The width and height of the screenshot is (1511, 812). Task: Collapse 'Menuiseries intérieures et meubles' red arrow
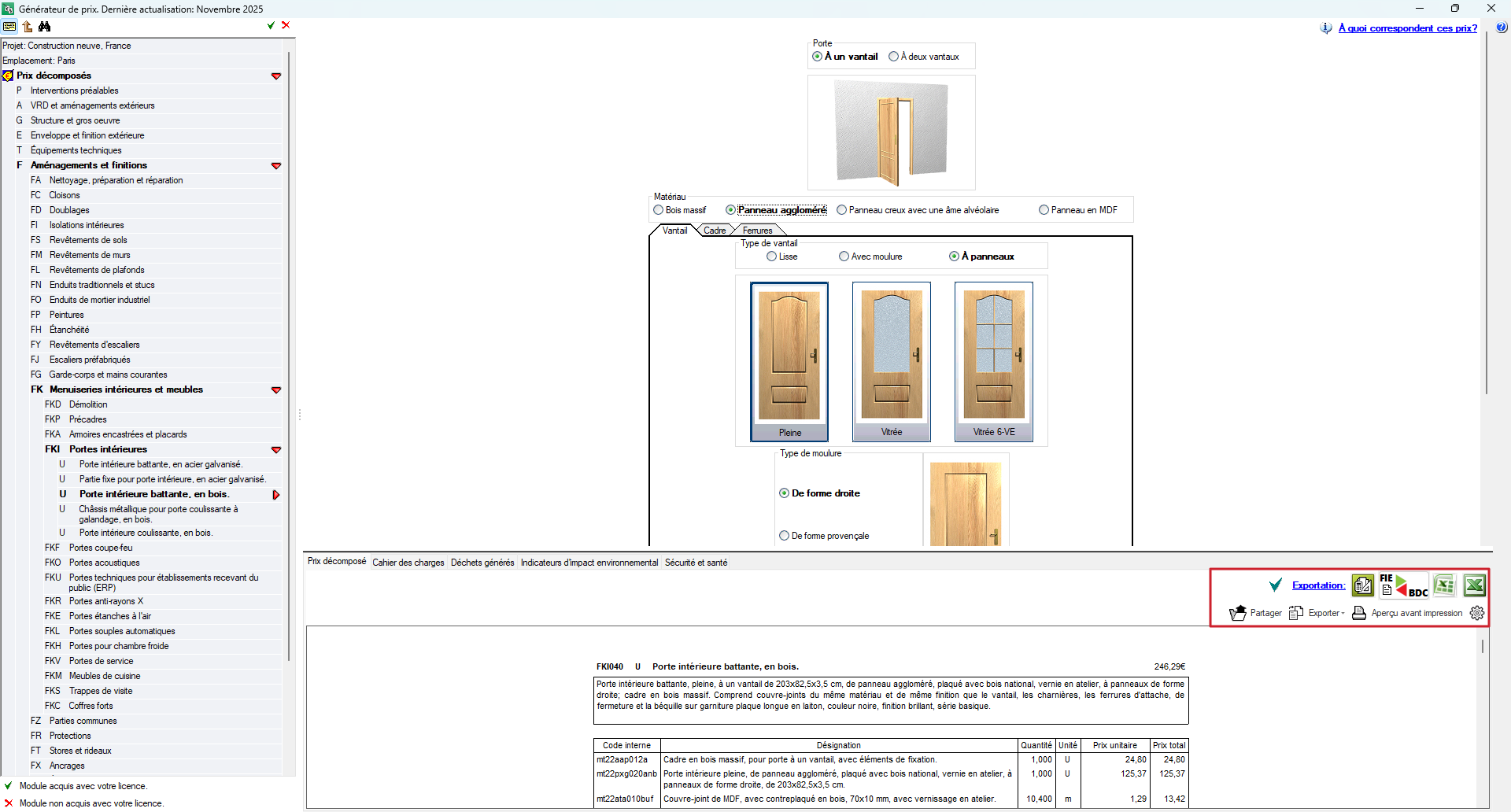276,390
